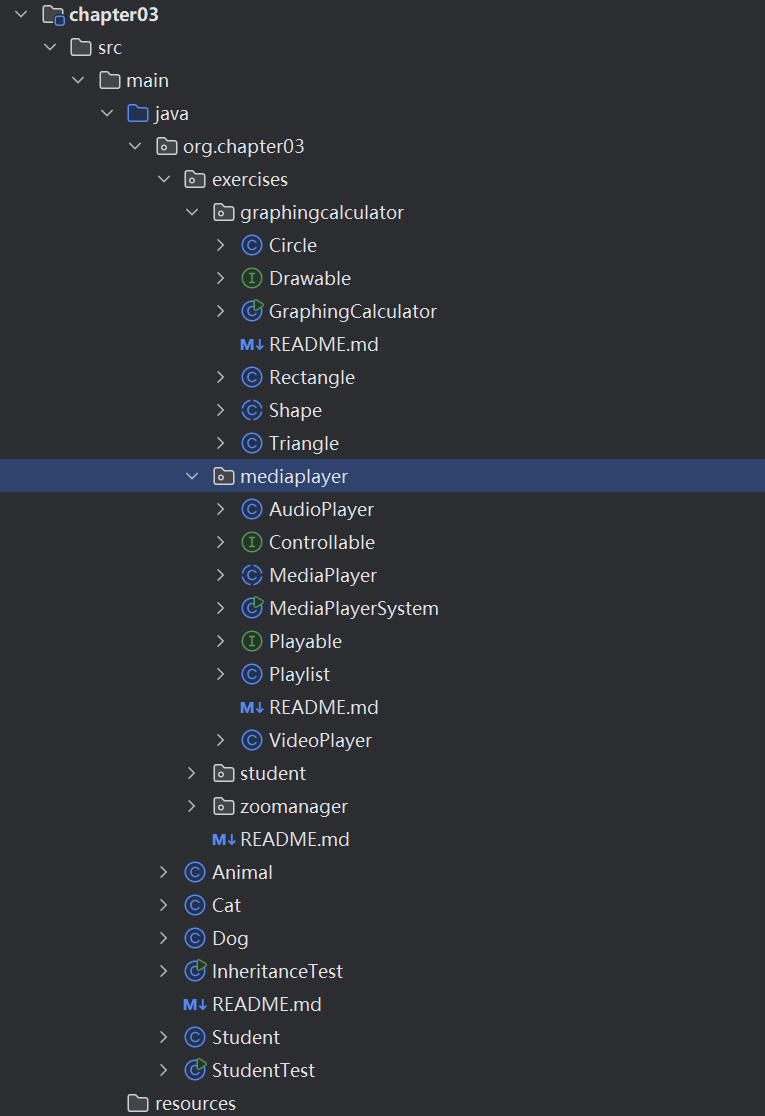Expand the Playlist class members
765x1116 pixels.
221,674
